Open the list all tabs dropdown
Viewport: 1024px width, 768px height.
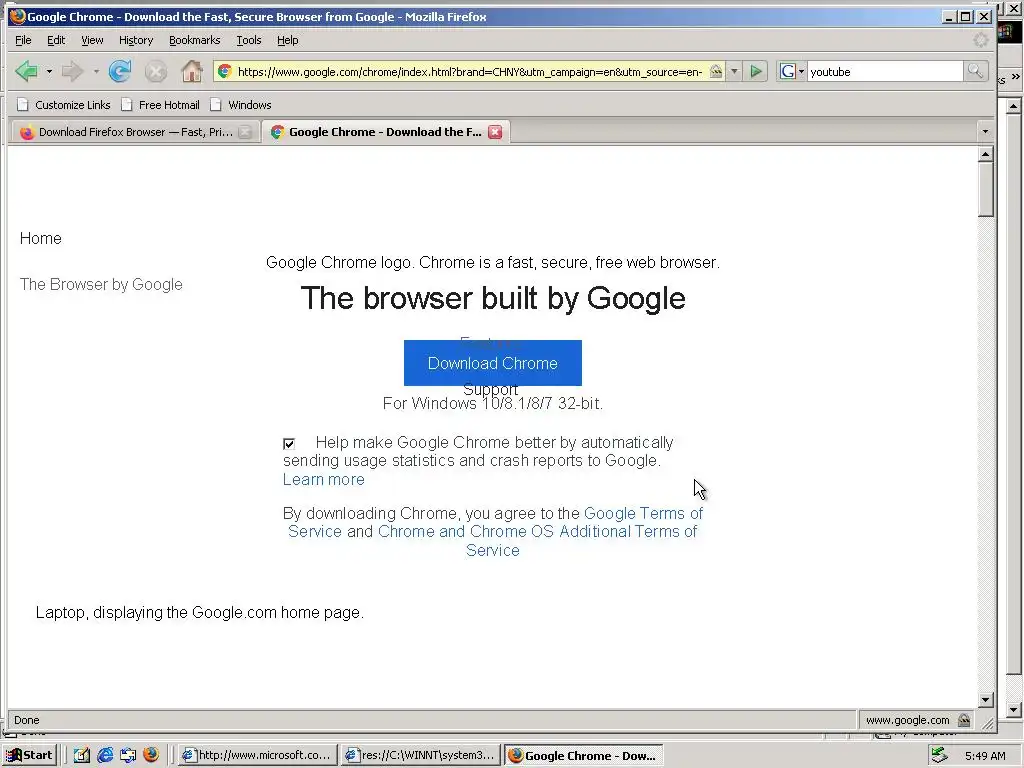985,132
